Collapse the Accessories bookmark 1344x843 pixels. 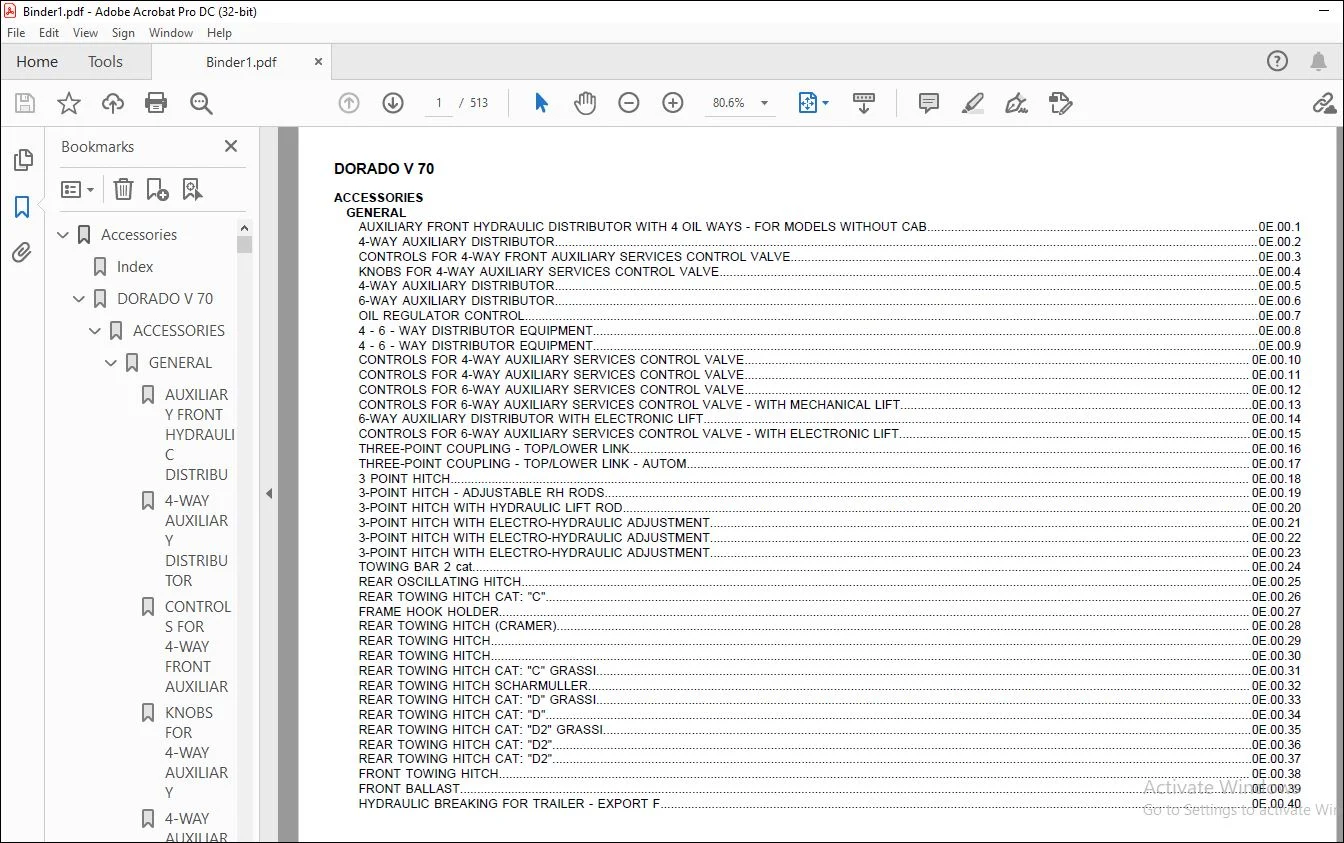(x=64, y=235)
